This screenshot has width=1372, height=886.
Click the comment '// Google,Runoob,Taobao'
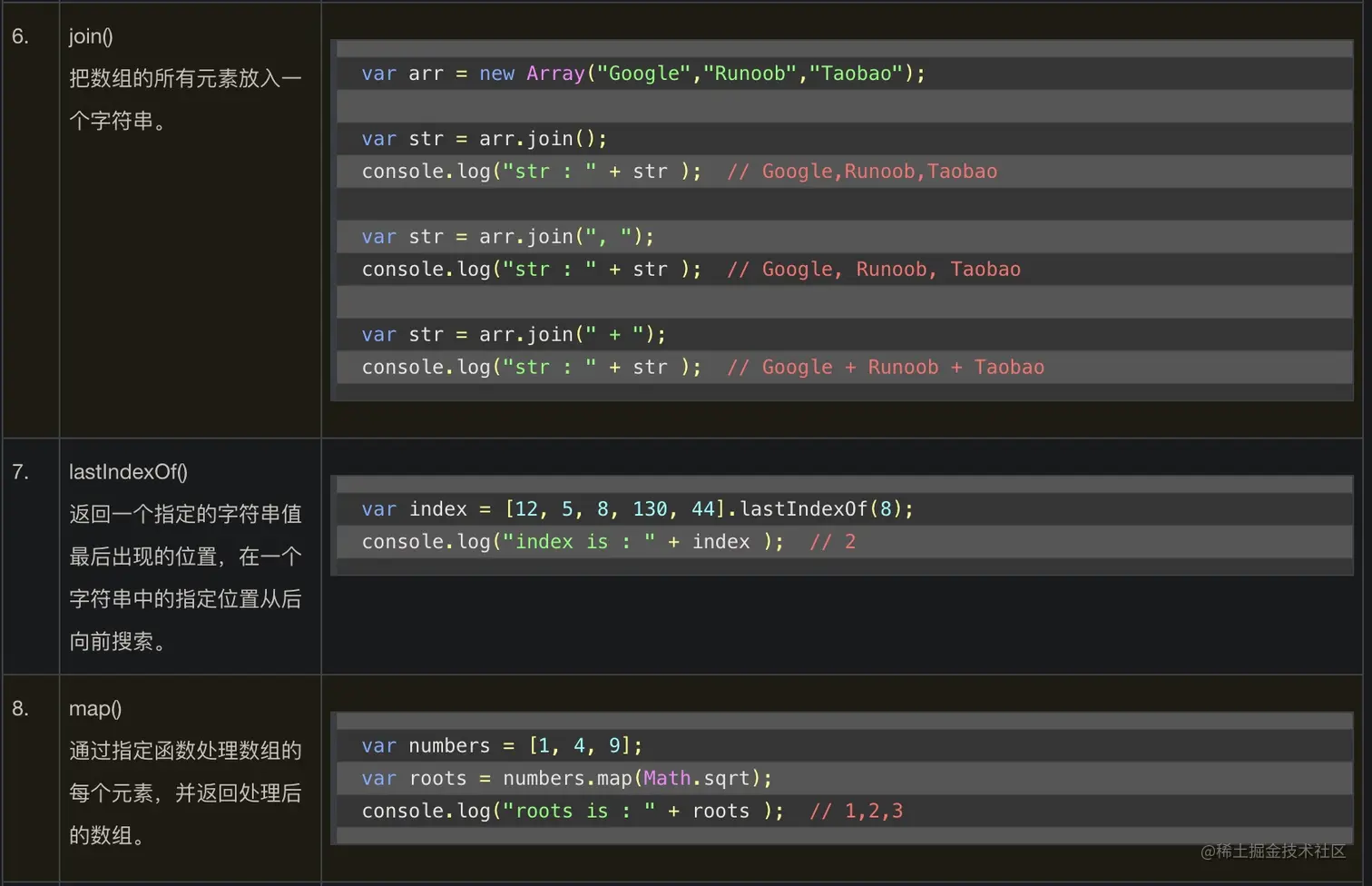[x=862, y=172]
